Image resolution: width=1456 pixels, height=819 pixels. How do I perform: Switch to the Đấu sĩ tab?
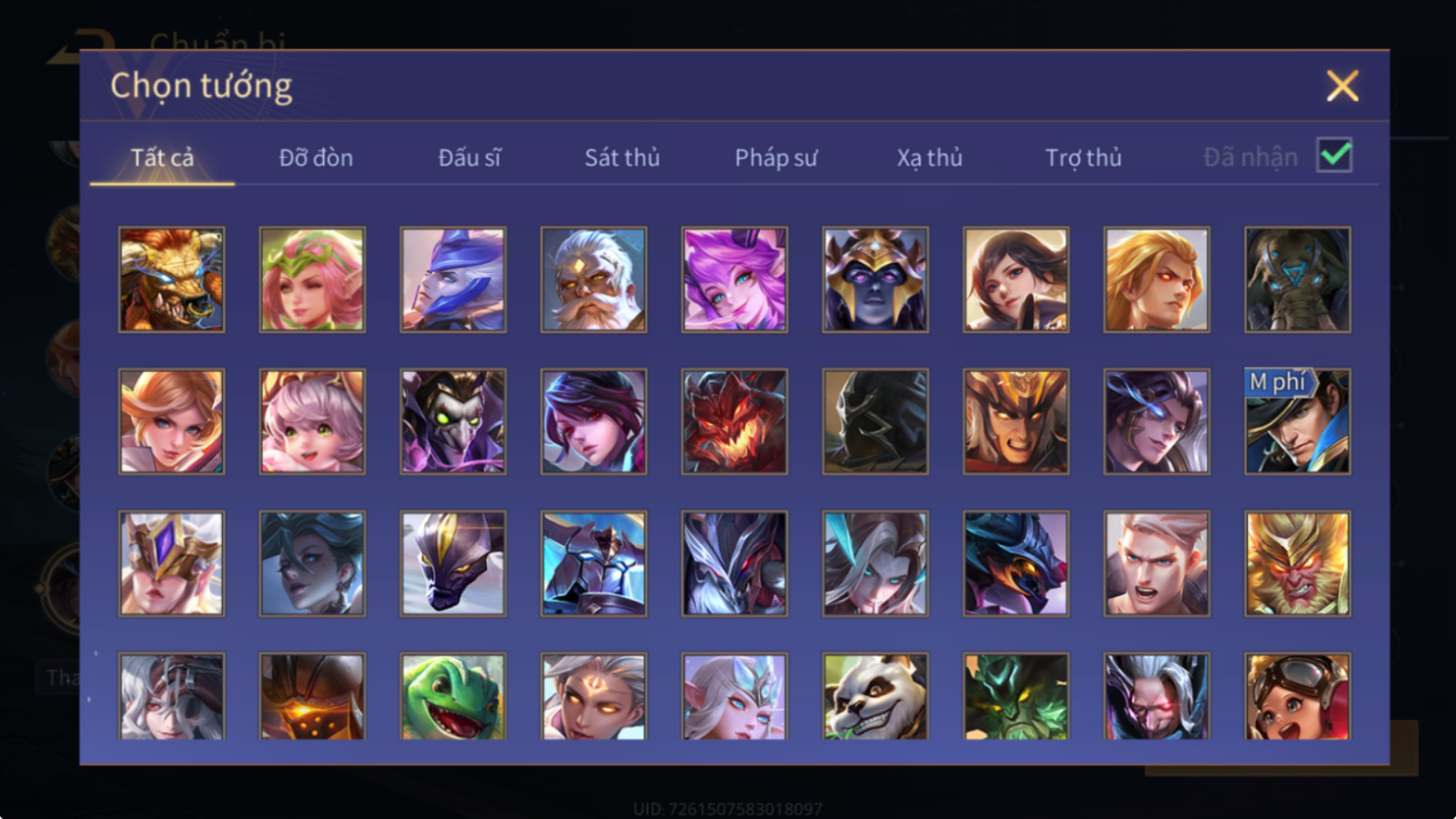coord(469,157)
